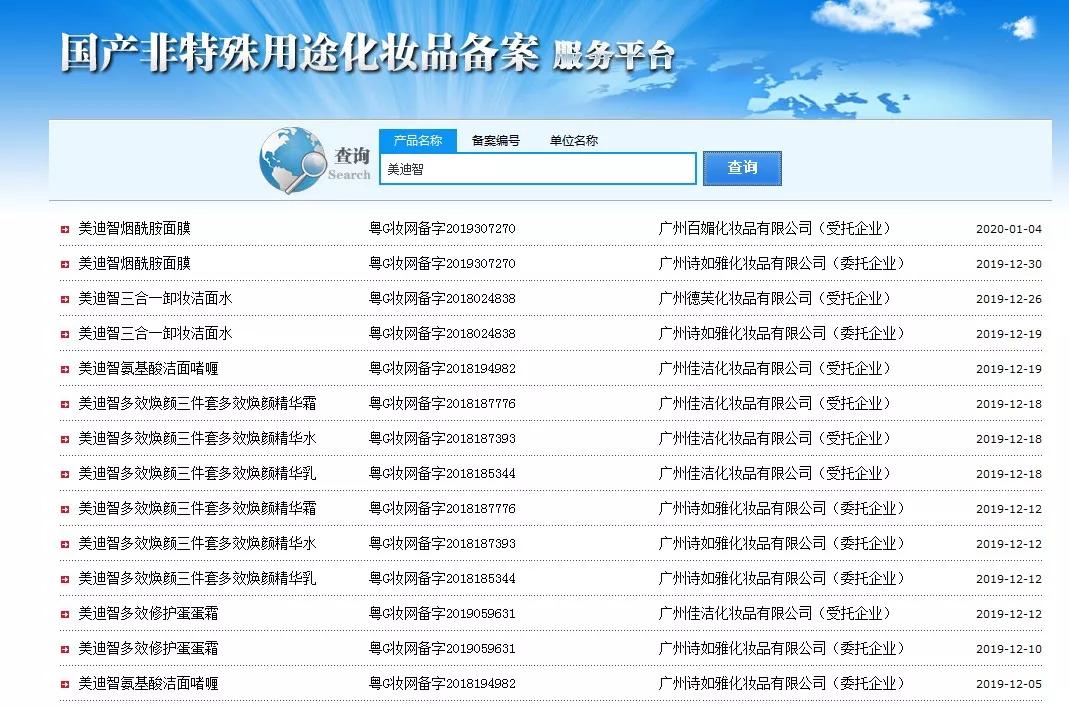Click the search input containing 美迪智
1069x706 pixels.
click(538, 168)
